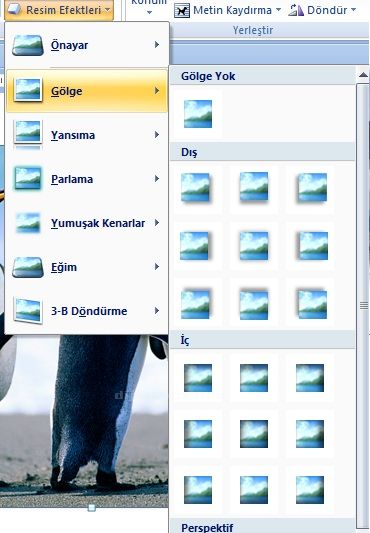Image resolution: width=370 pixels, height=533 pixels.
Task: Choose center İç inner shadow in second row
Action: [254, 434]
